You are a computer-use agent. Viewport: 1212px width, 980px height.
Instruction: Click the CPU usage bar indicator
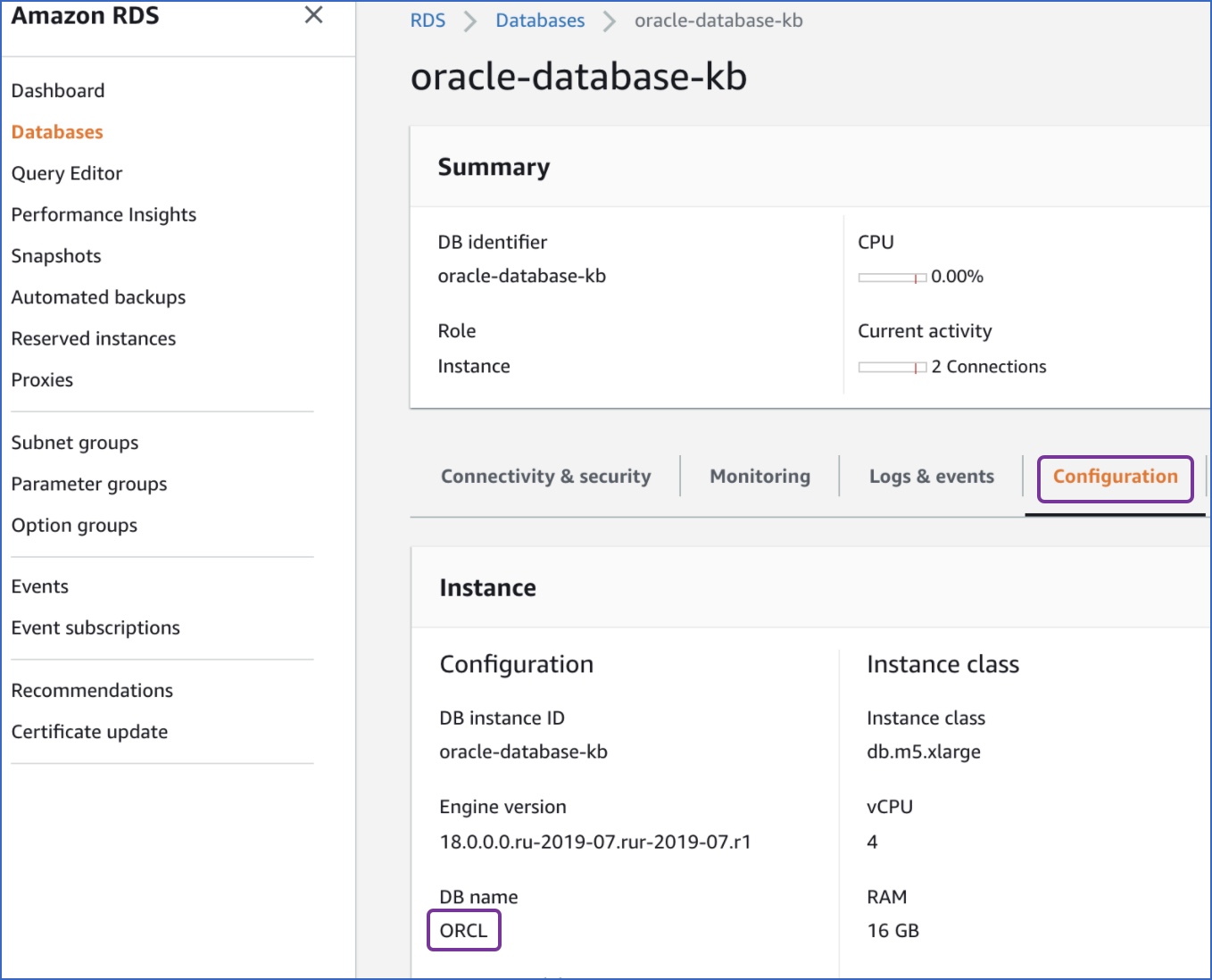(892, 278)
